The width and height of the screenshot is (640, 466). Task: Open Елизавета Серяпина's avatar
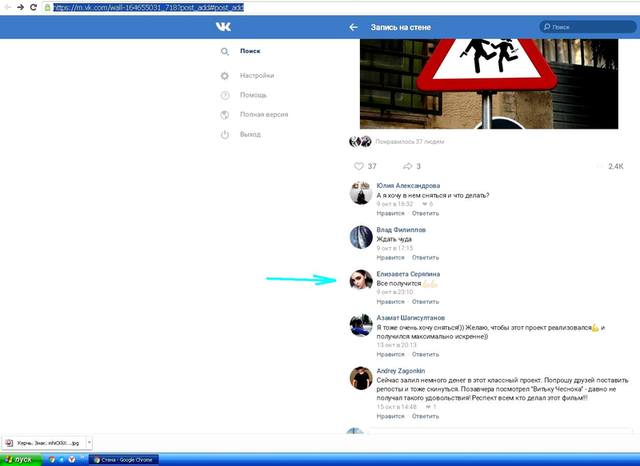point(361,280)
